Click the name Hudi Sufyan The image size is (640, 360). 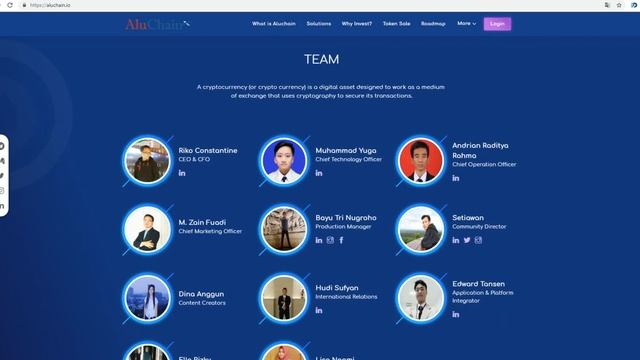pos(337,288)
